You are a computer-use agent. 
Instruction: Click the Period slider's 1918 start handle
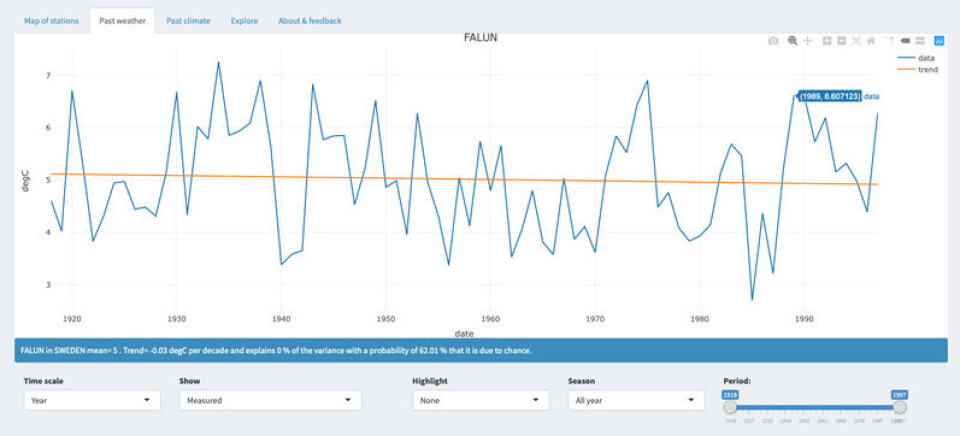pyautogui.click(x=730, y=407)
